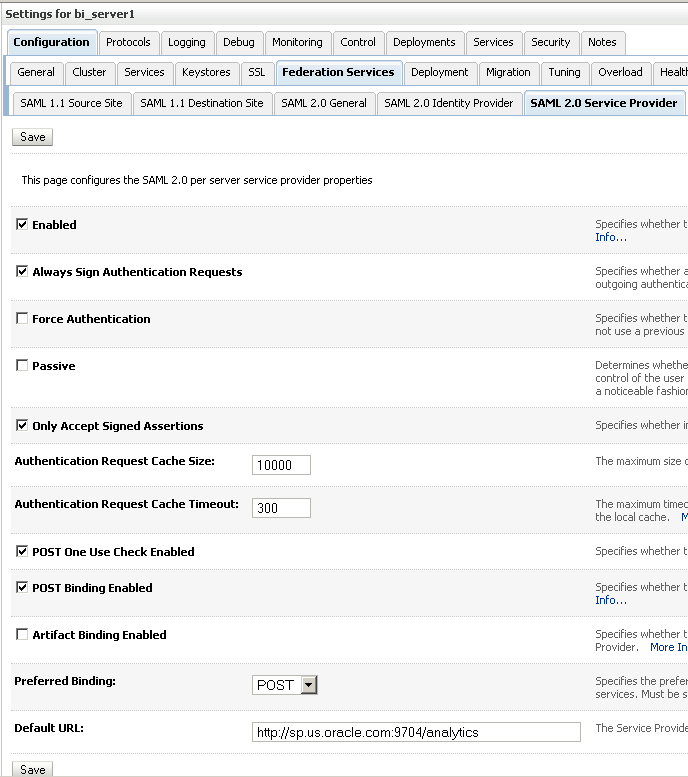Screen dimensions: 688x777
Task: Select the Deployments top-level tab
Action: pos(424,43)
